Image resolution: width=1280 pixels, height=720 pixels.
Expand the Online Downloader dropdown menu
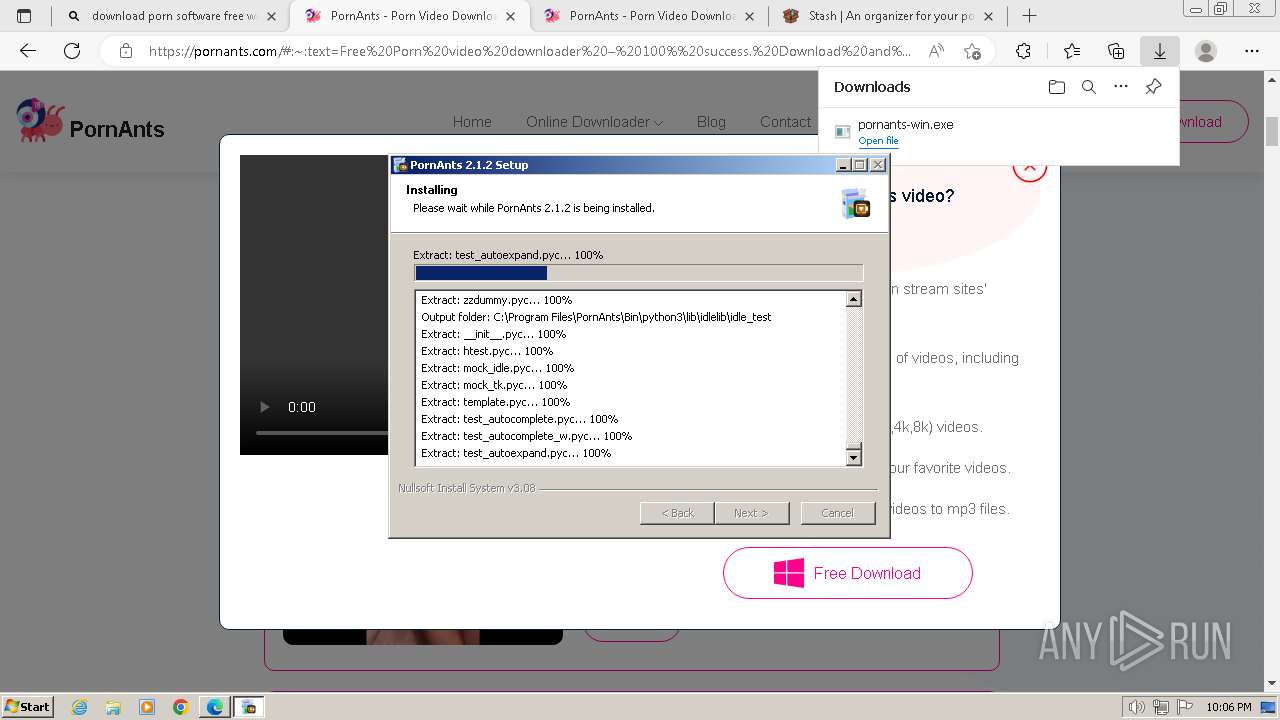tap(594, 122)
